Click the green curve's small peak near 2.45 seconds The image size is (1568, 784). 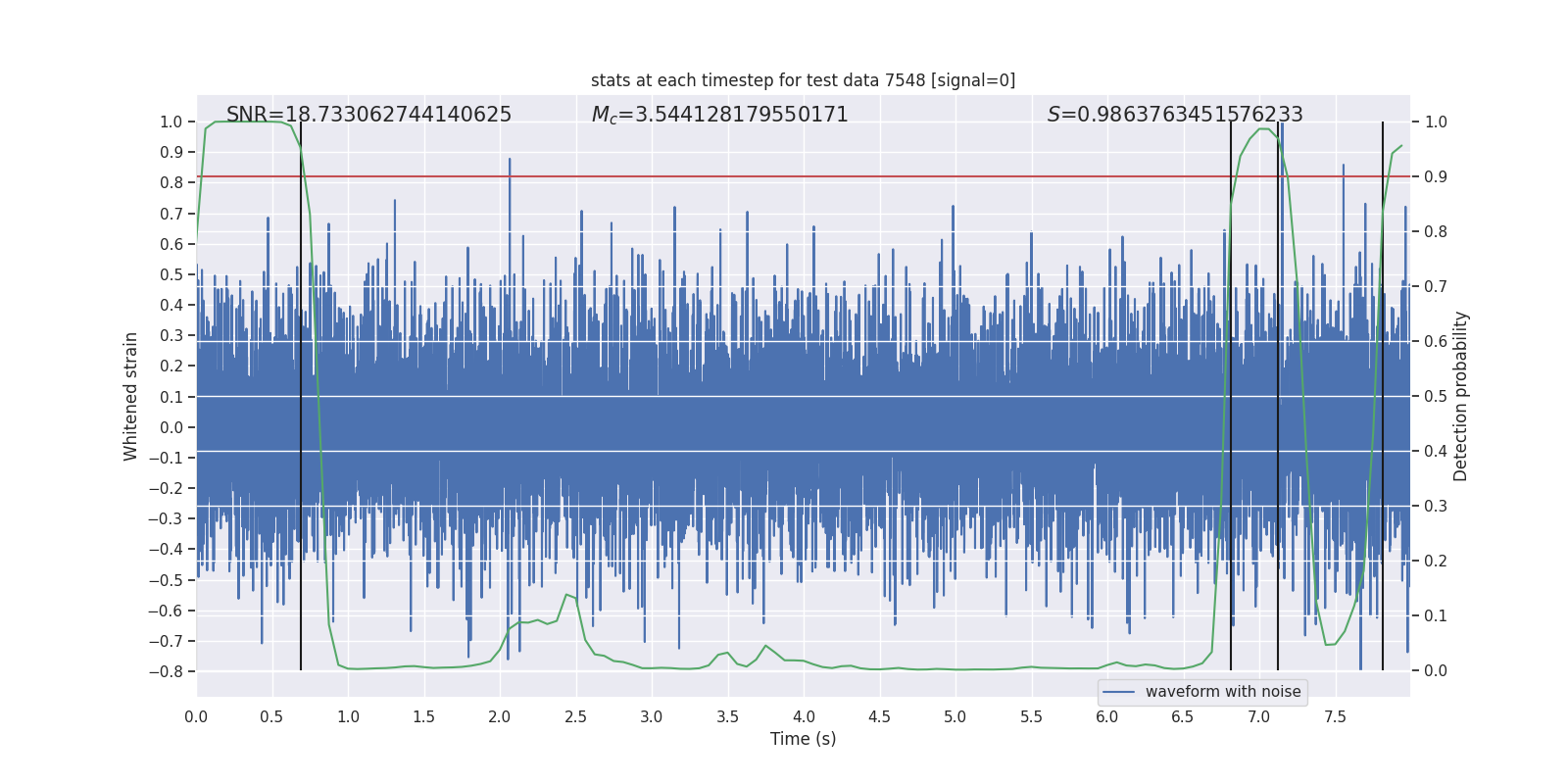(x=567, y=595)
